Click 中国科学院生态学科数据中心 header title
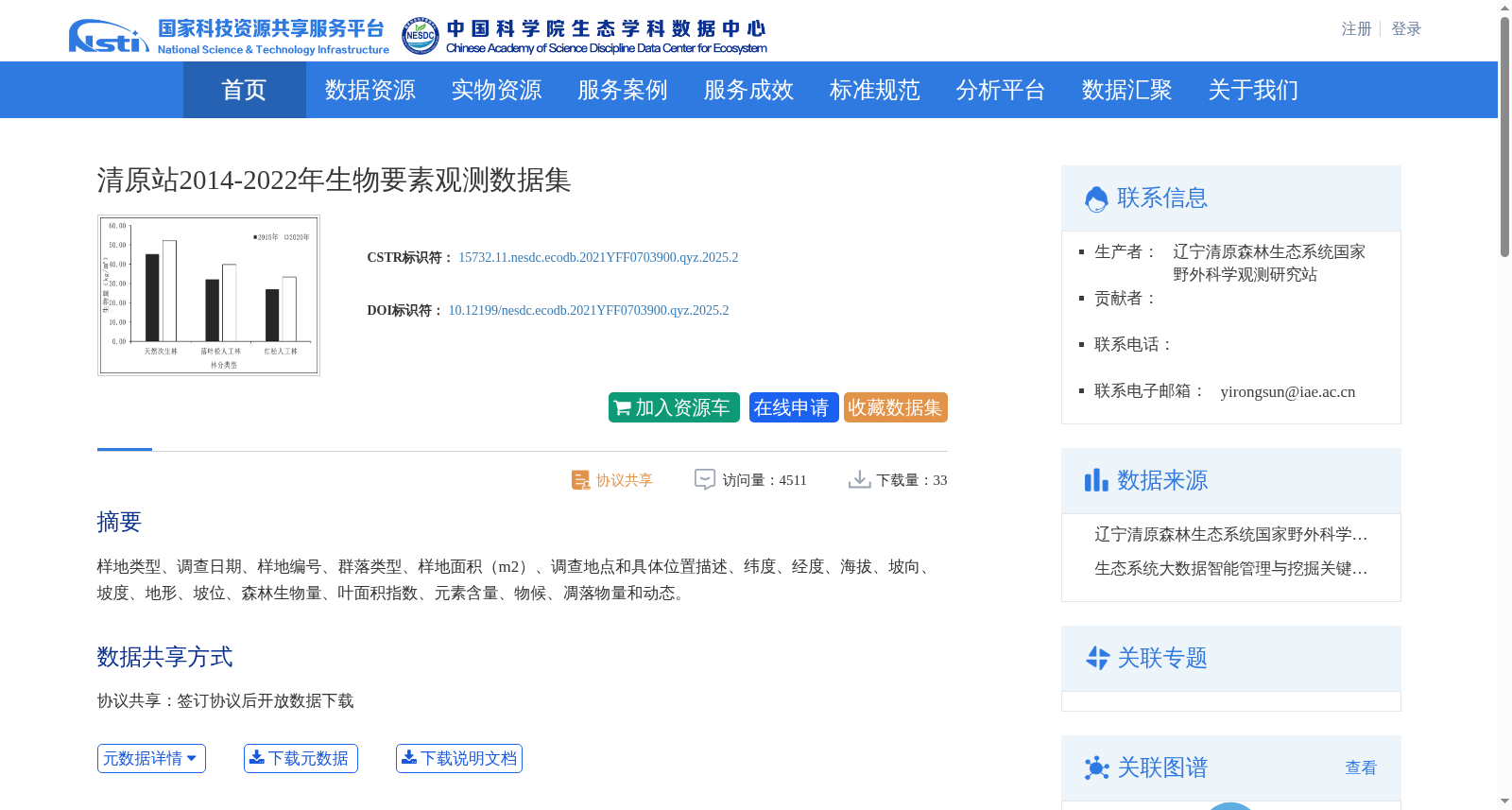This screenshot has width=1512, height=810. 606,29
